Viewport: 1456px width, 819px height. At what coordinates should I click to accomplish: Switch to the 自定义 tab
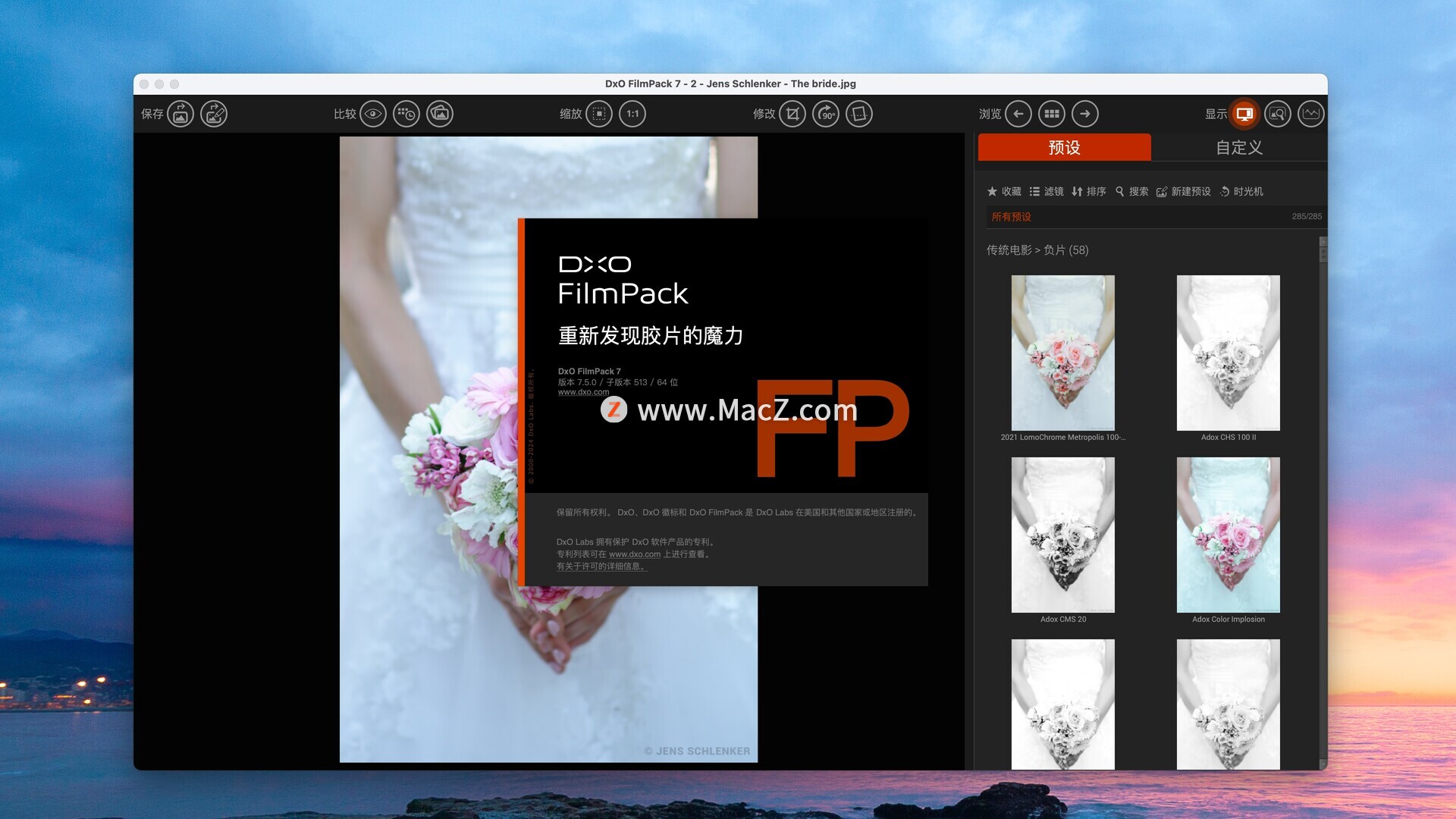tap(1239, 147)
